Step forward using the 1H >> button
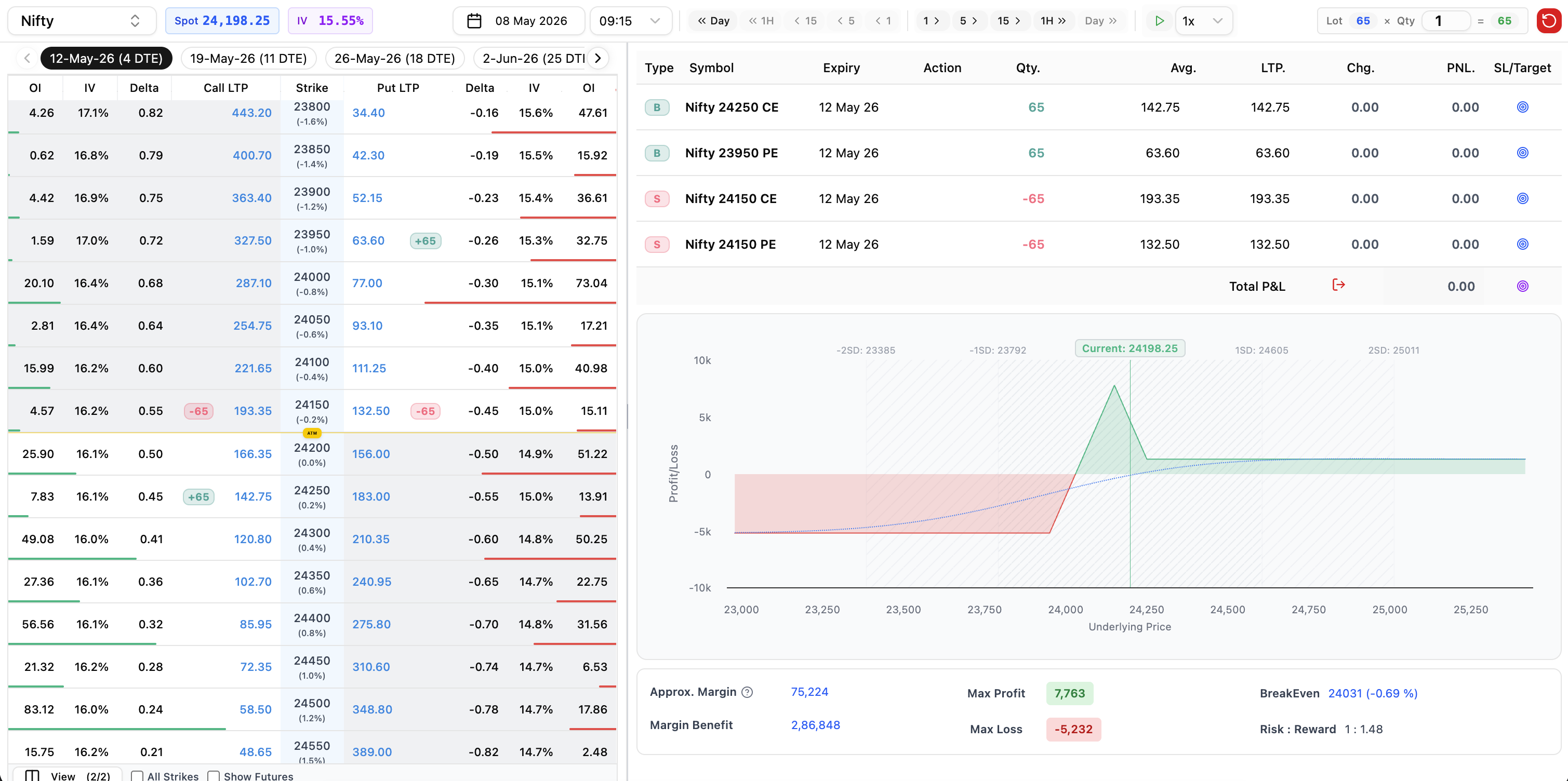Viewport: 1568px width, 781px height. pyautogui.click(x=1053, y=21)
